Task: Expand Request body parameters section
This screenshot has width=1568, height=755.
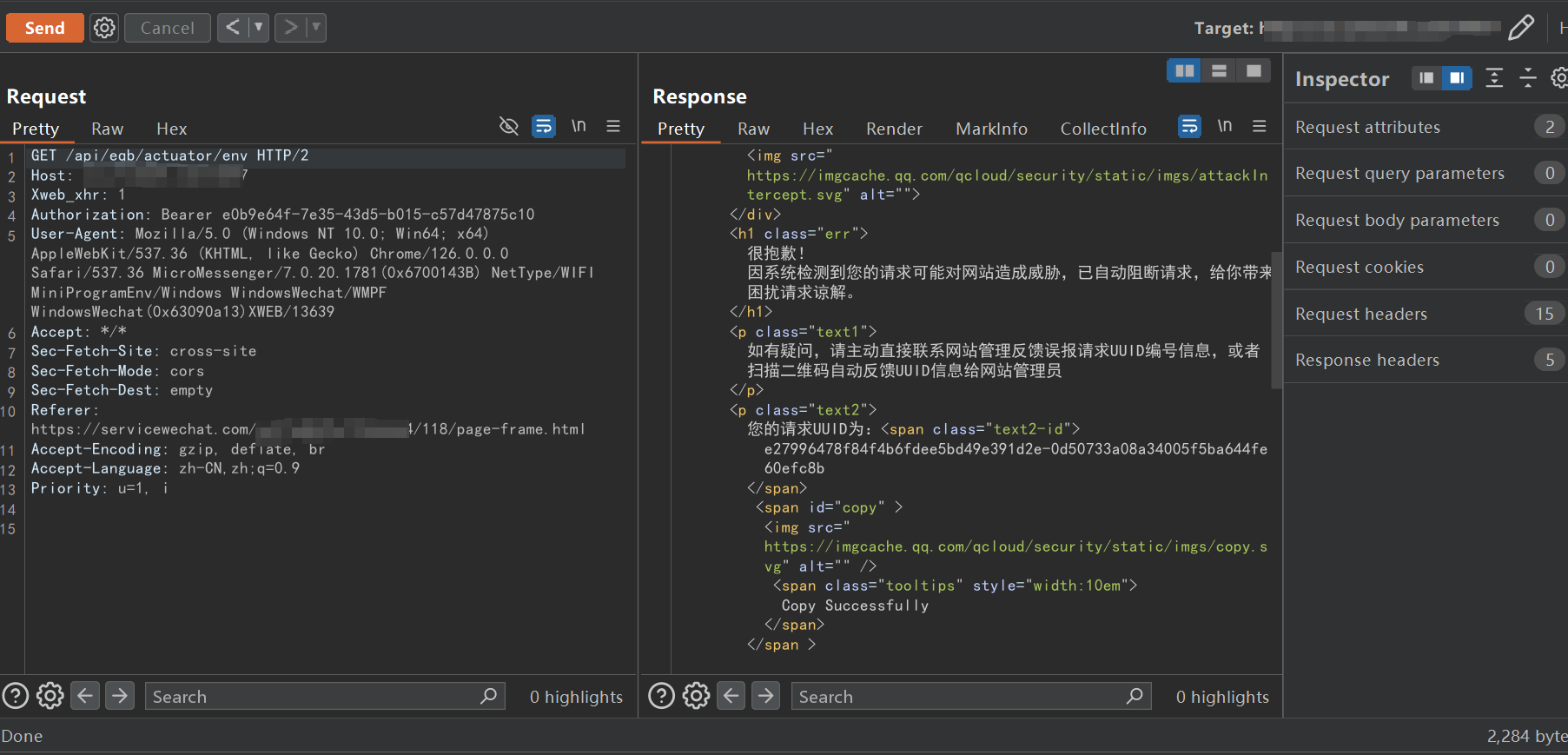Action: coord(1426,220)
